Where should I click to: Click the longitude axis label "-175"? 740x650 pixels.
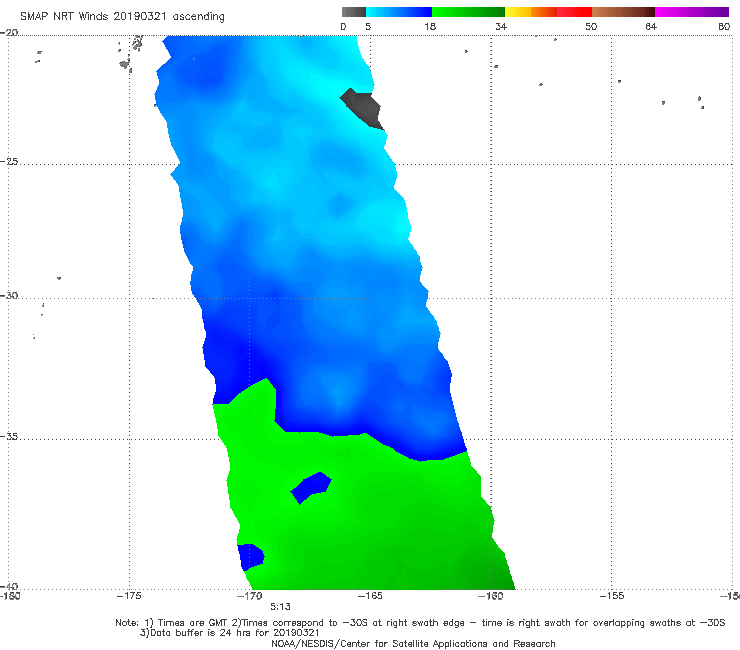pos(129,596)
